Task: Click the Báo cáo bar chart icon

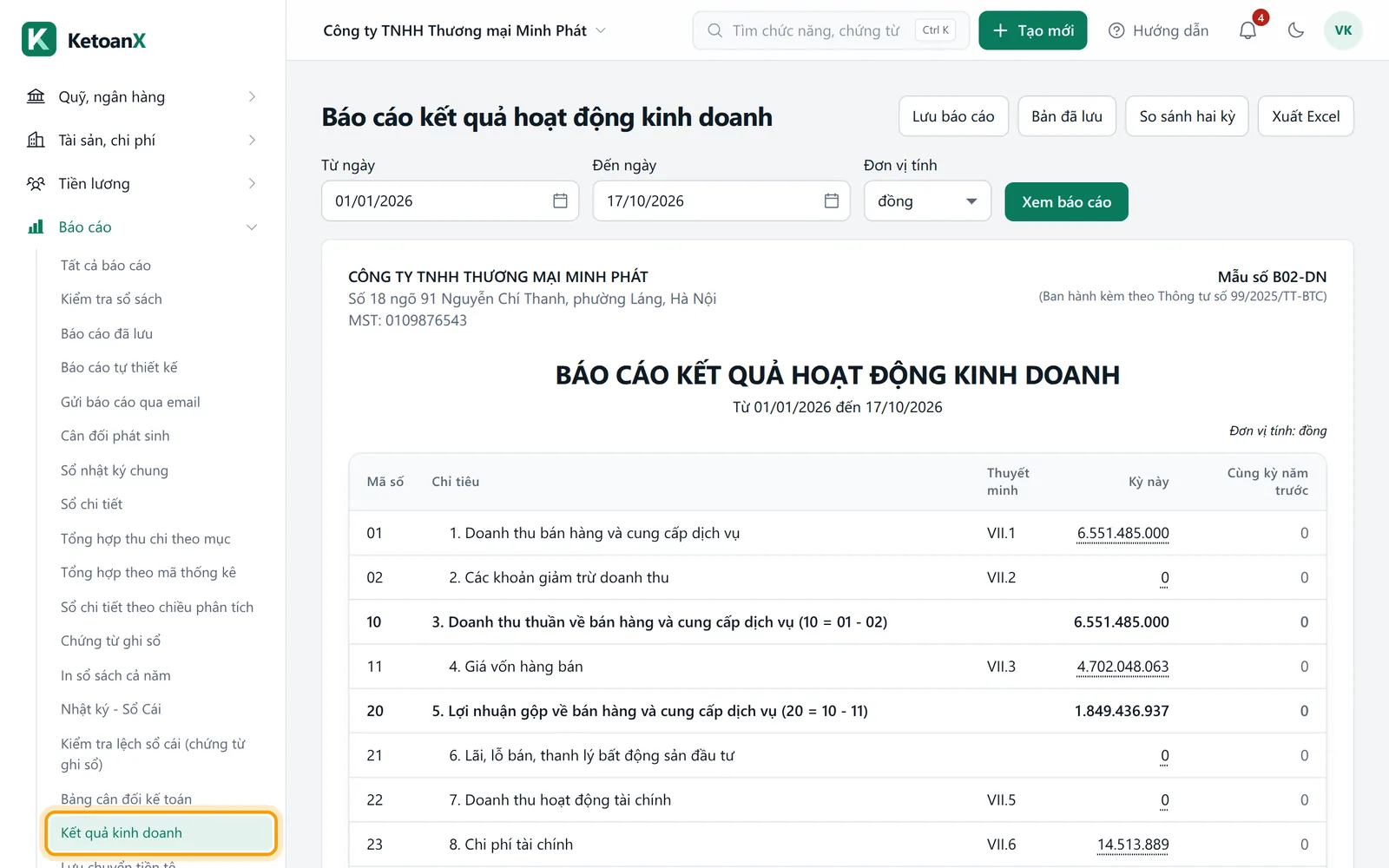Action: [36, 227]
